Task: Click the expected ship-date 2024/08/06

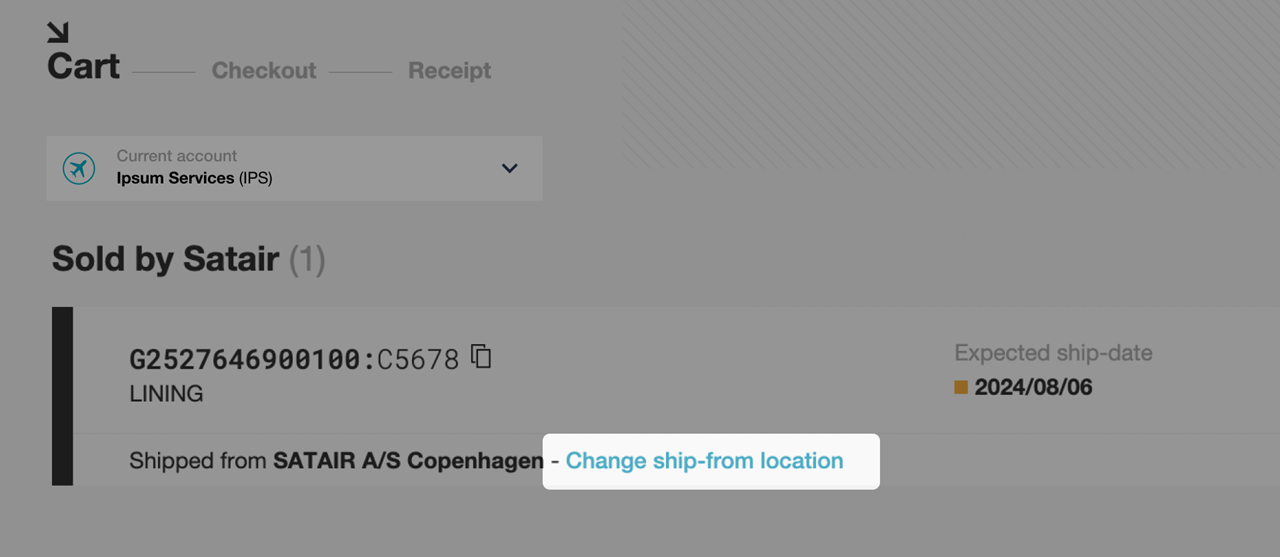Action: point(1033,387)
